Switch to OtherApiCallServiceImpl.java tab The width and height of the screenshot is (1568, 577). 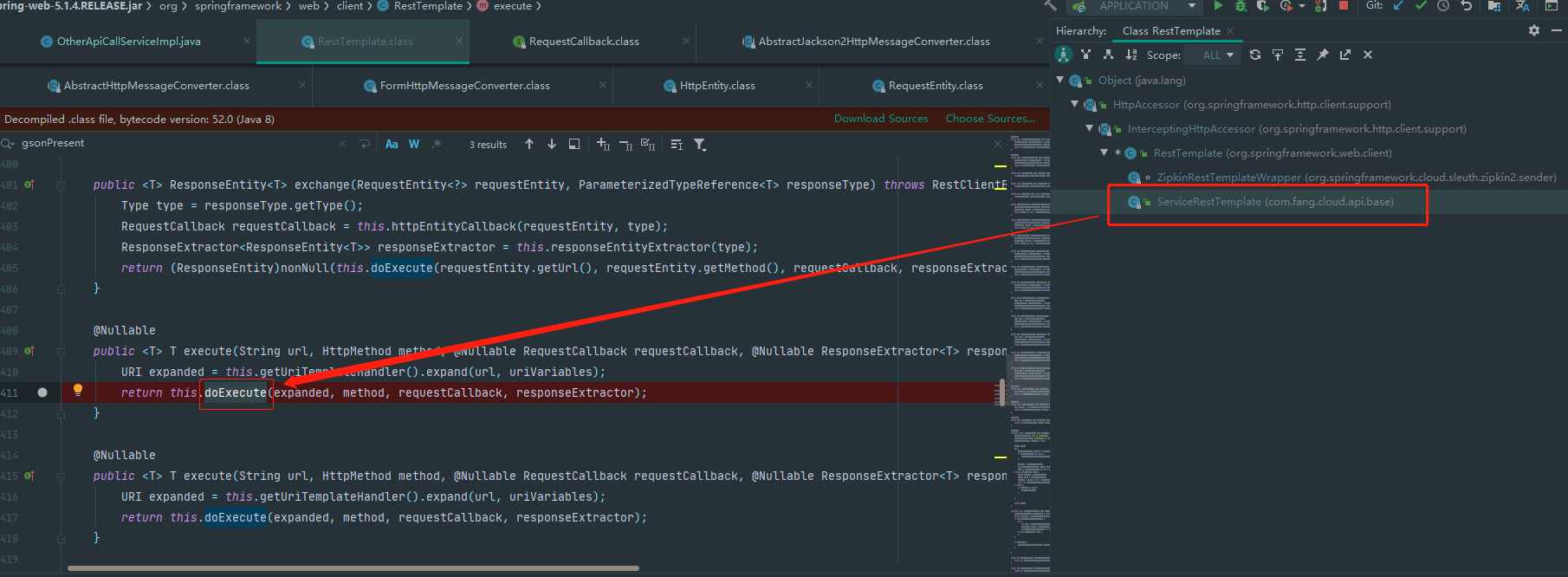pyautogui.click(x=128, y=42)
